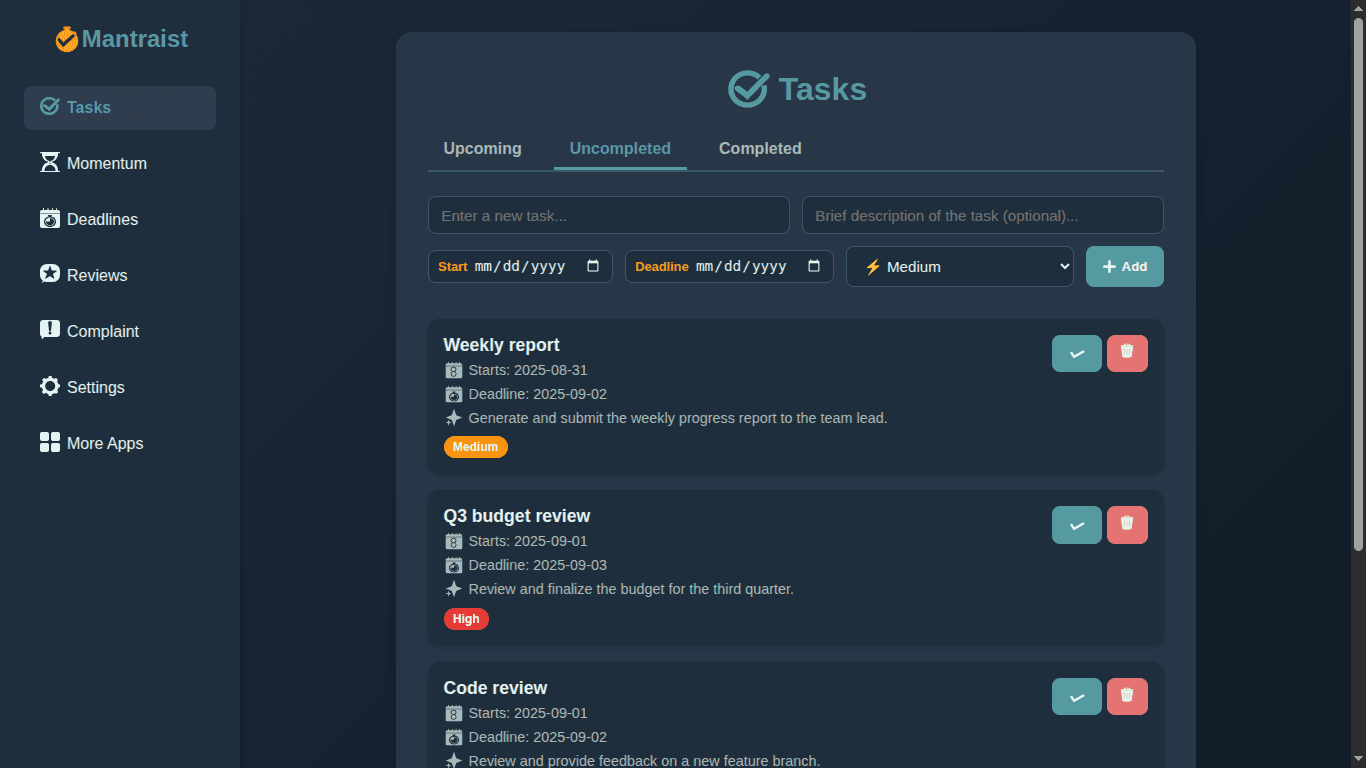Switch to the Upcoming tab
The image size is (1366, 768).
[482, 148]
